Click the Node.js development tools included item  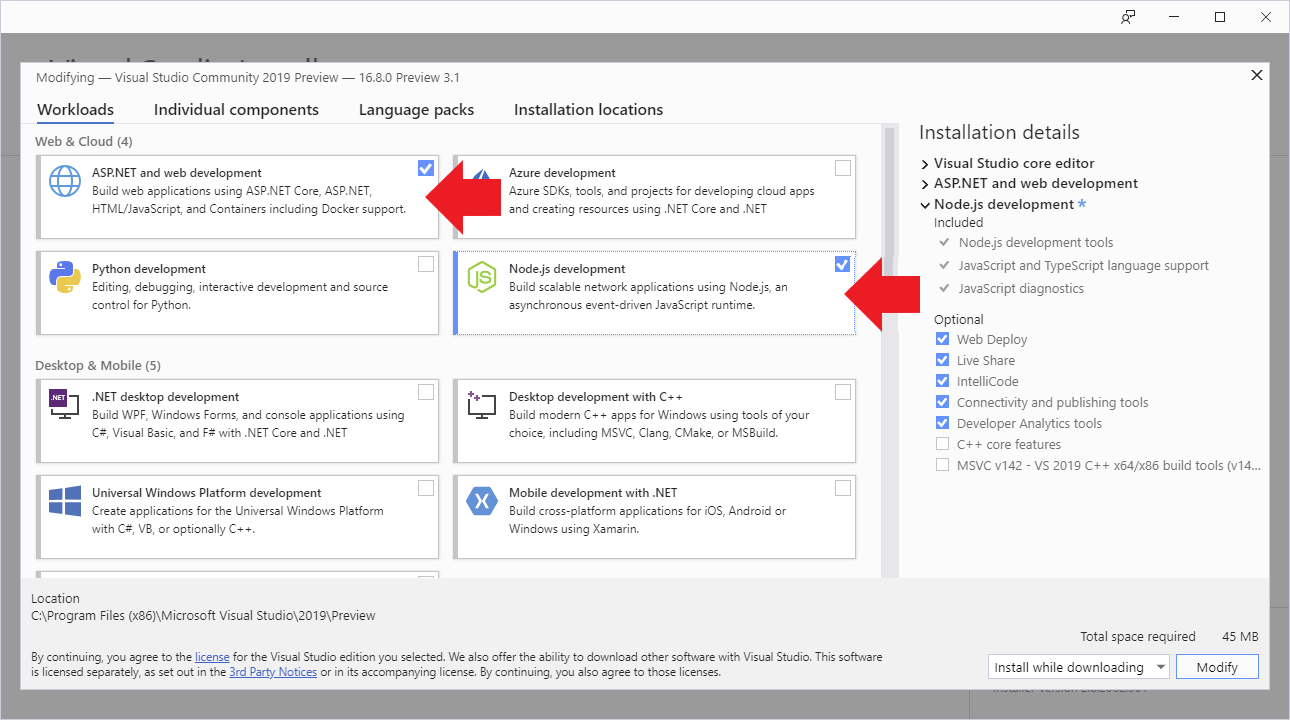pyautogui.click(x=1035, y=243)
